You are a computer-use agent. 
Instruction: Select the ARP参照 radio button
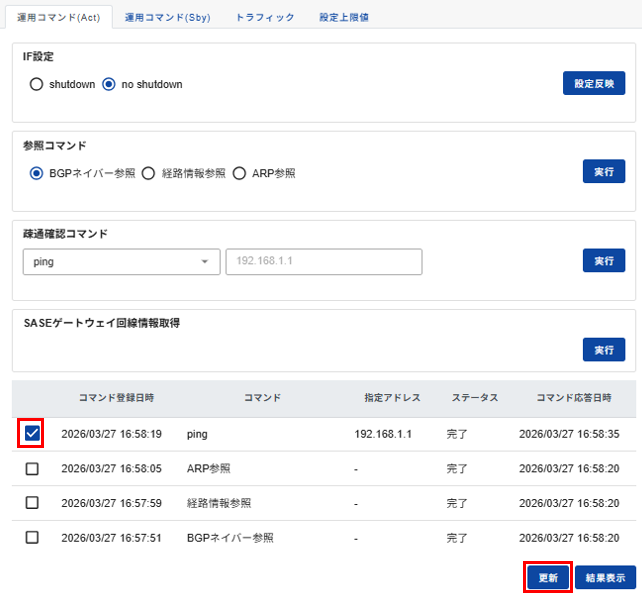(x=239, y=173)
